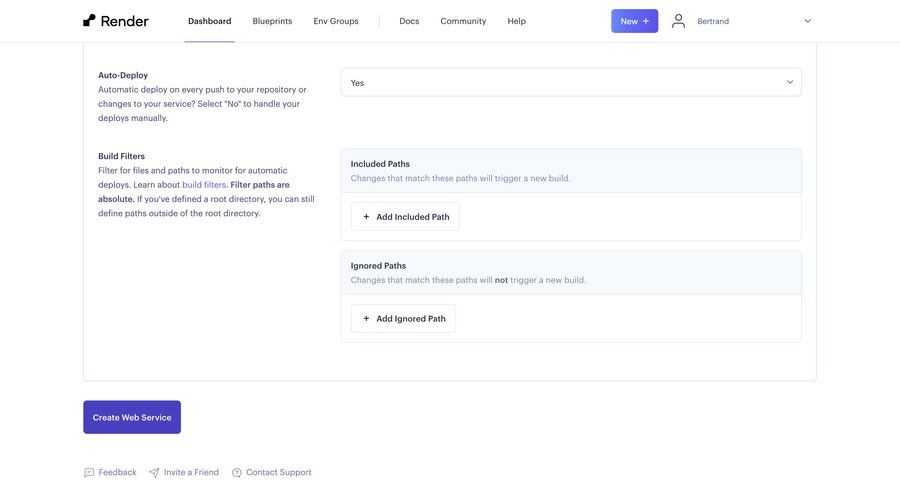
Task: Click the Auto-Deploy dropdown chevron arrow
Action: pyautogui.click(x=789, y=82)
